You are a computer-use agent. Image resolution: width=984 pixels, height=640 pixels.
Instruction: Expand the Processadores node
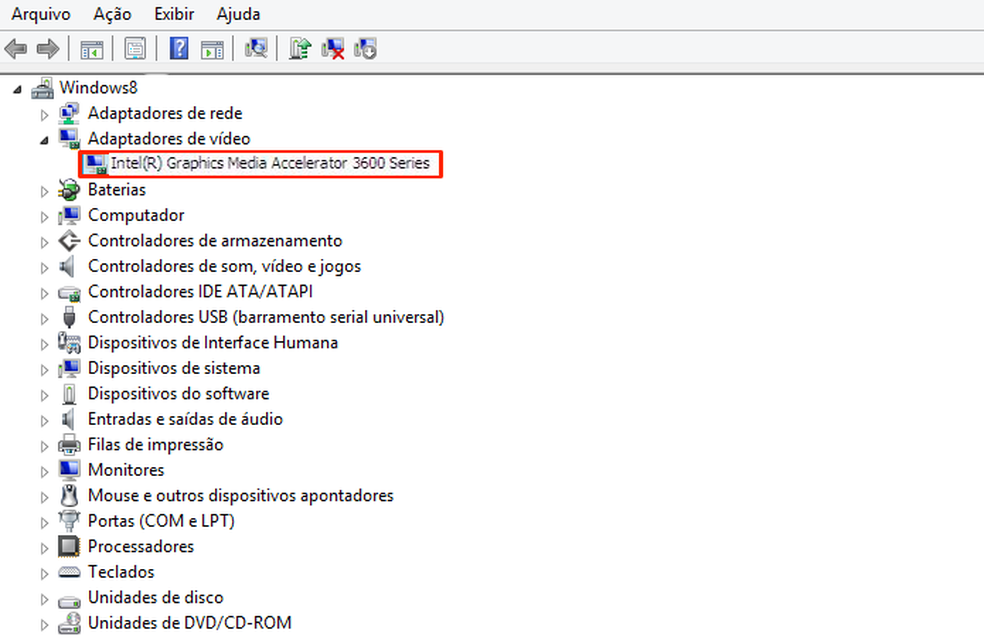tap(44, 548)
